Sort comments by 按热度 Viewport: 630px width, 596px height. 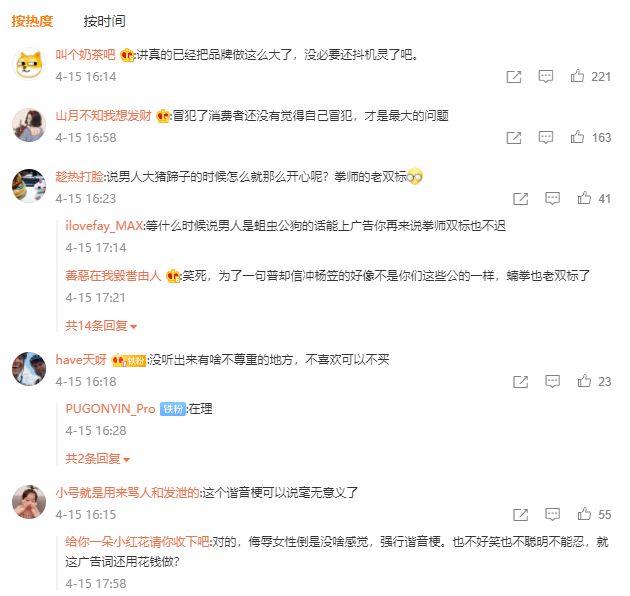pos(32,21)
